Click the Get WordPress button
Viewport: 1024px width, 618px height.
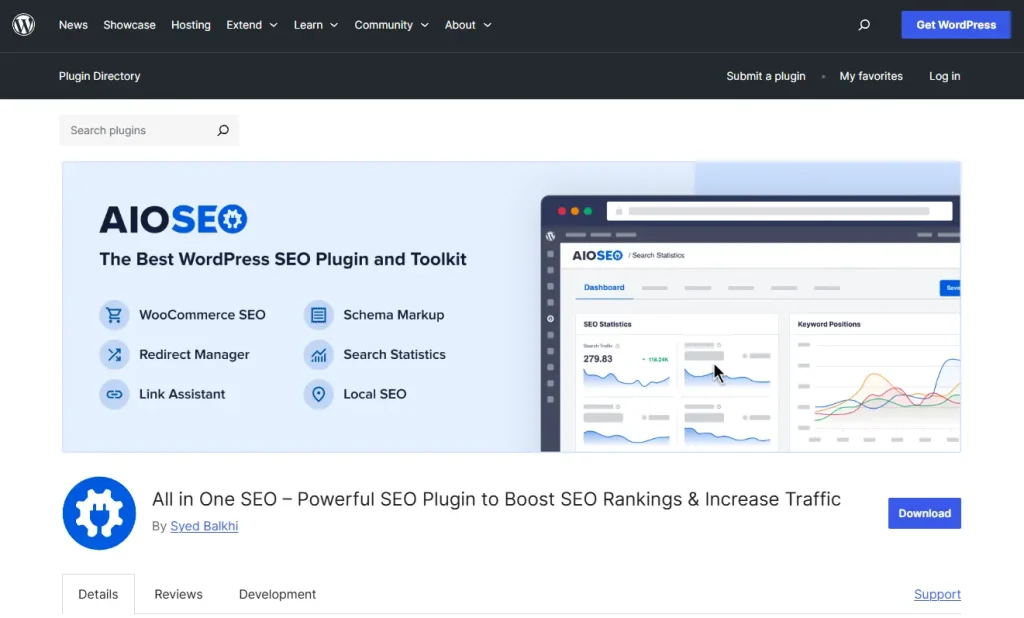click(x=955, y=24)
